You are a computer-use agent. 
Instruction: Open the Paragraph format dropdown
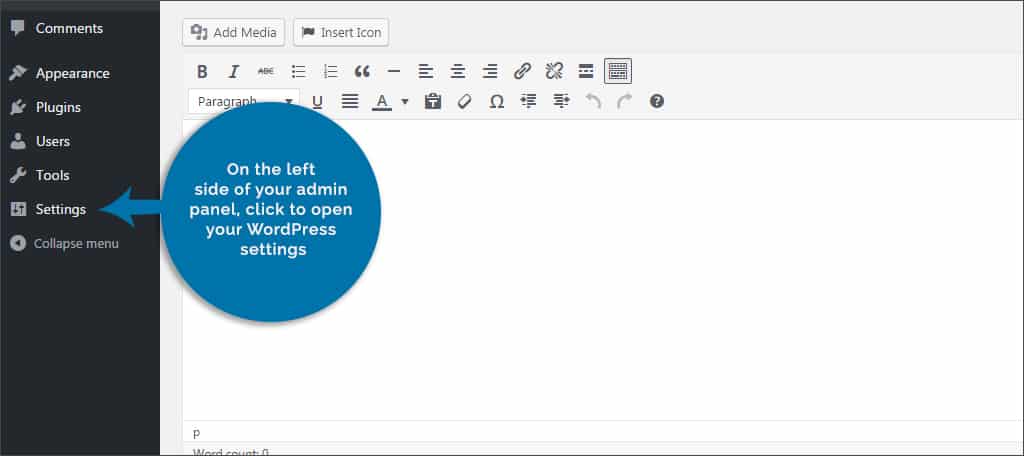pyautogui.click(x=244, y=102)
